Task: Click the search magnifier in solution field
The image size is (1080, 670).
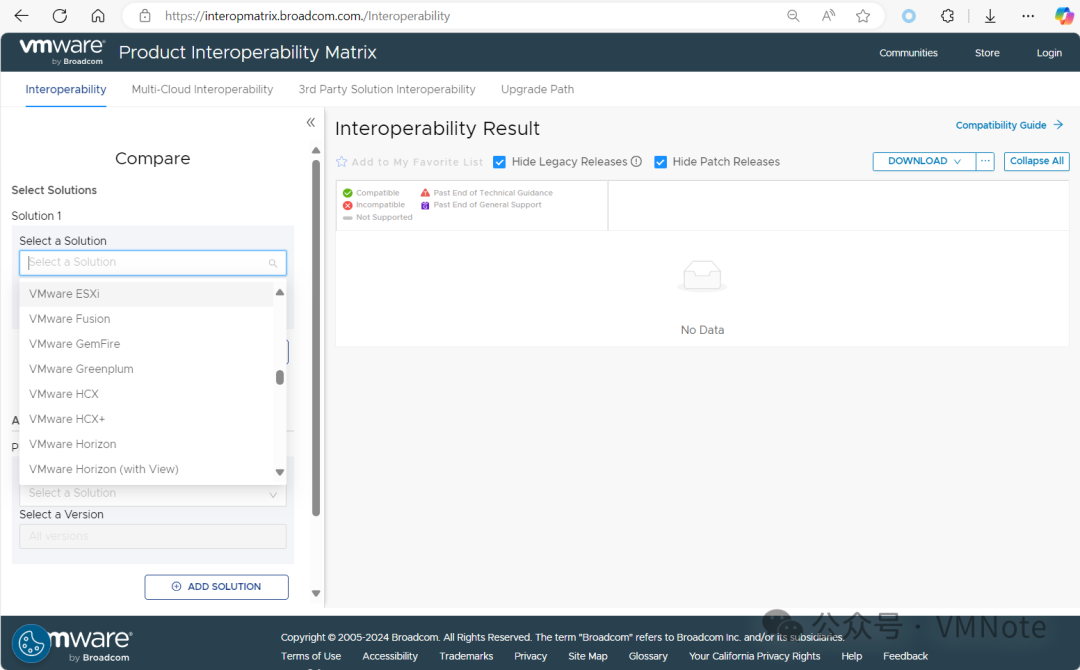Action: [x=273, y=263]
